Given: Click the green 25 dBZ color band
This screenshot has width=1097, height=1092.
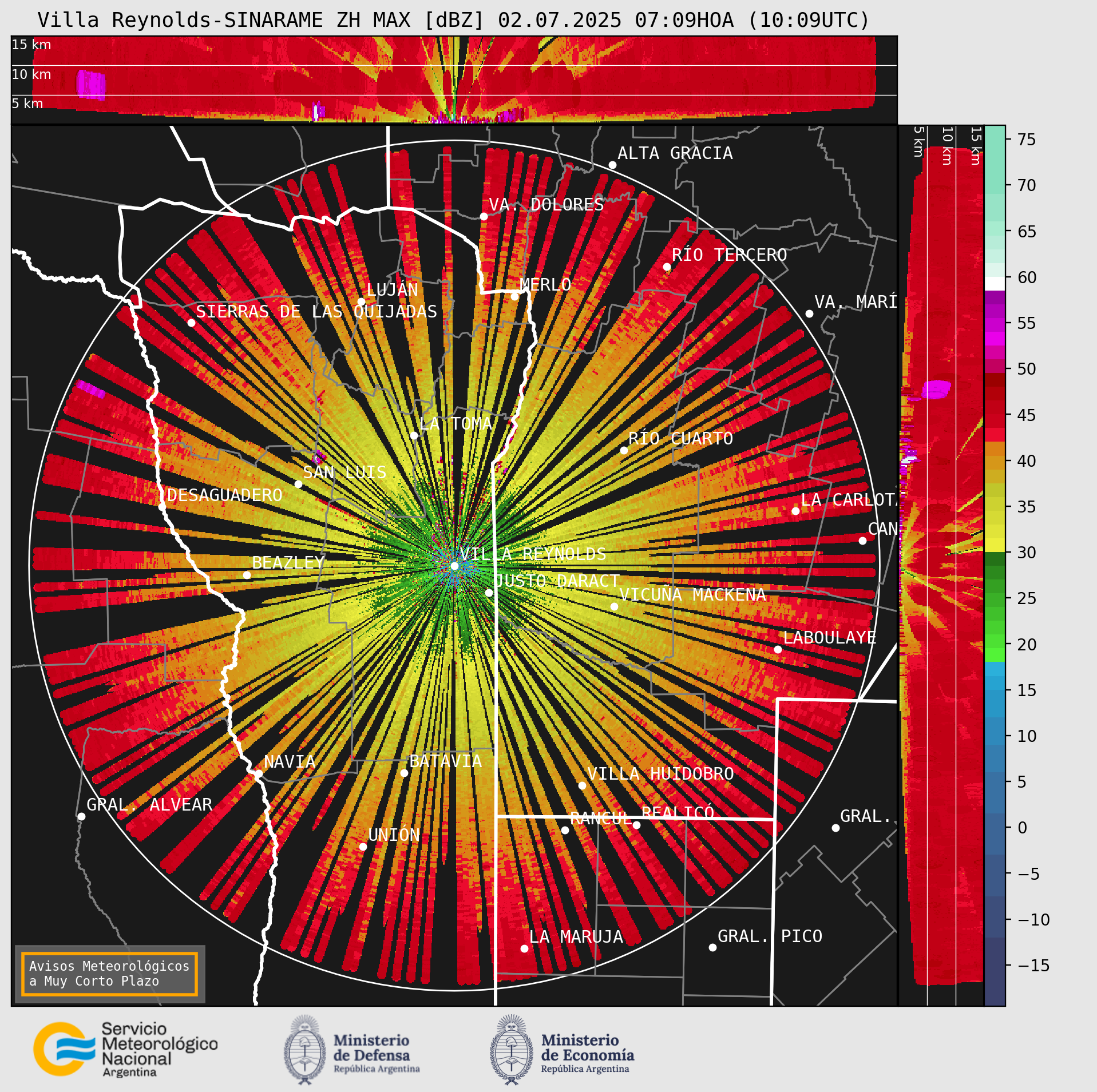Looking at the screenshot, I should point(995,600).
